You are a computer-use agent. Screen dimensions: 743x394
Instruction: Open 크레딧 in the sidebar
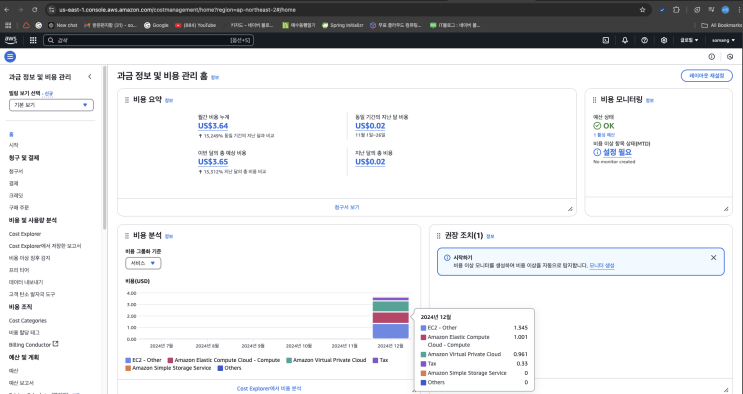coord(16,195)
